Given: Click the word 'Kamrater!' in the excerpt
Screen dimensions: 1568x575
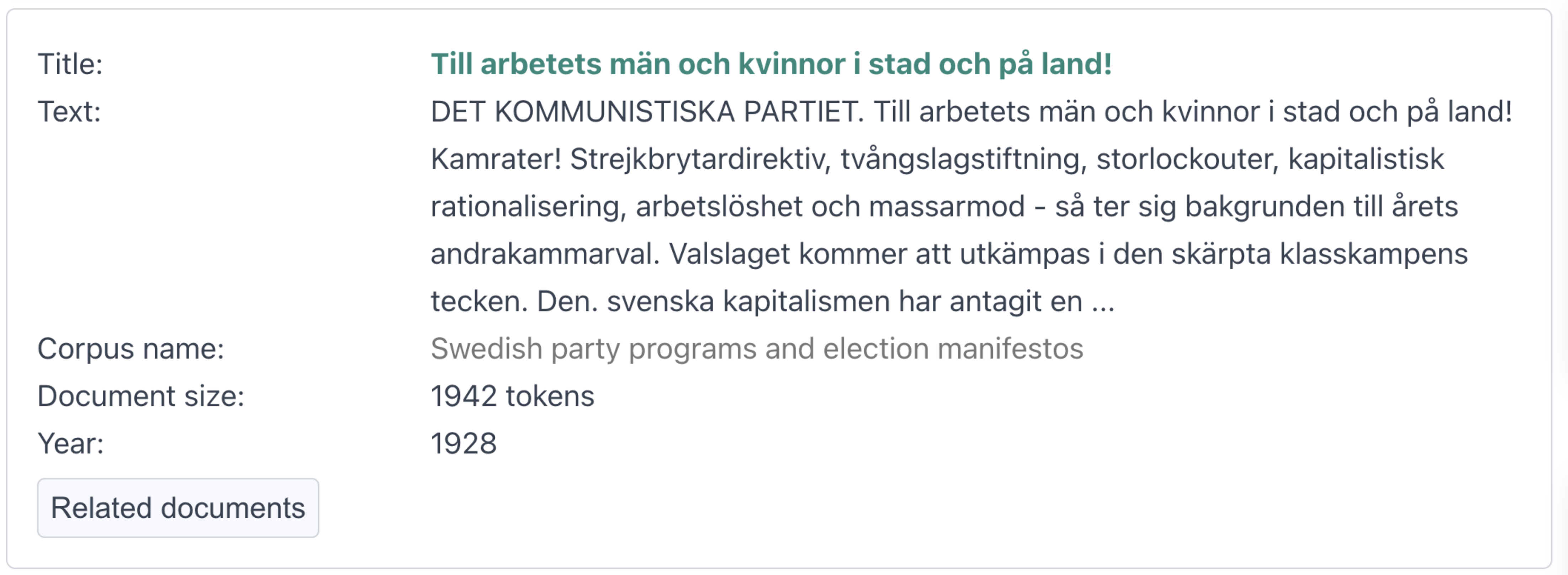Looking at the screenshot, I should pyautogui.click(x=496, y=159).
